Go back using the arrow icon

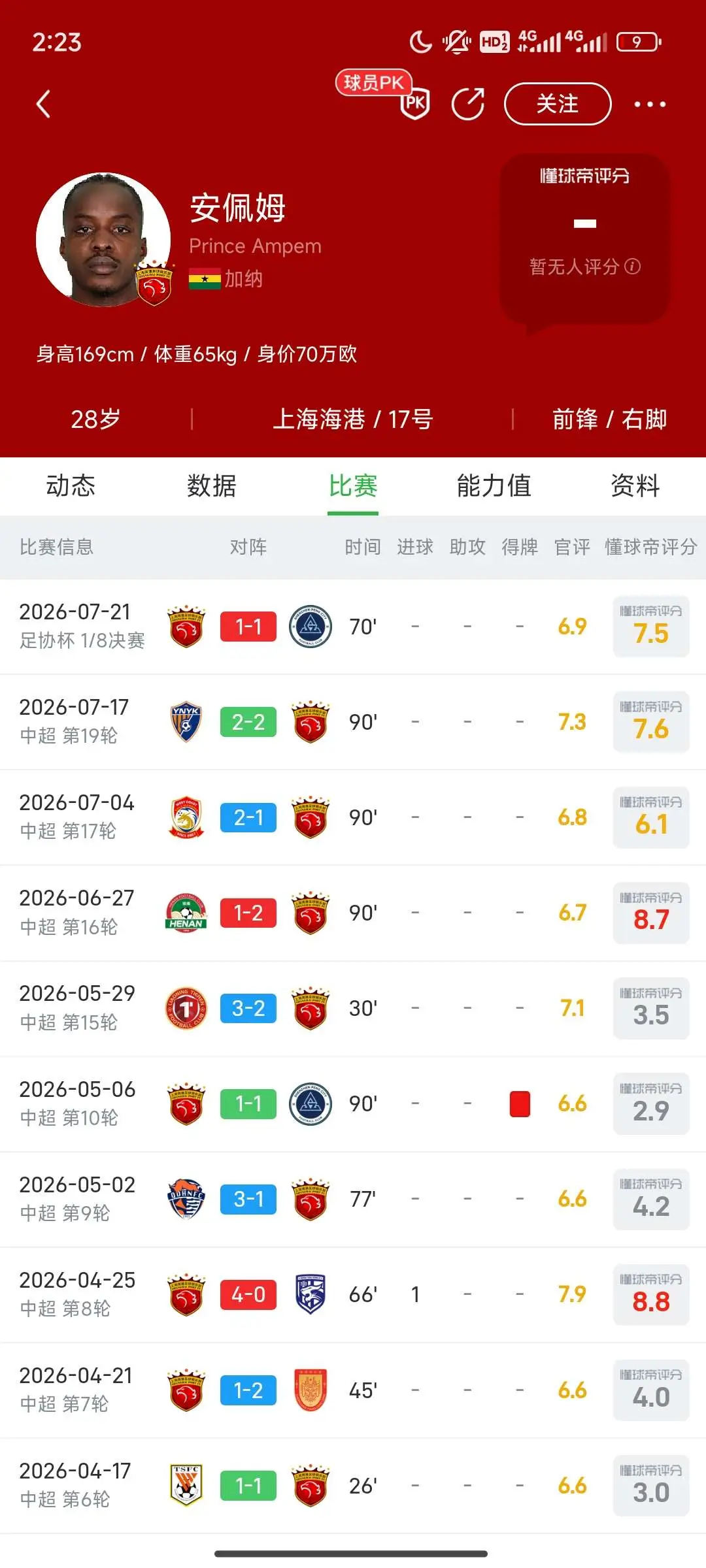pyautogui.click(x=43, y=104)
